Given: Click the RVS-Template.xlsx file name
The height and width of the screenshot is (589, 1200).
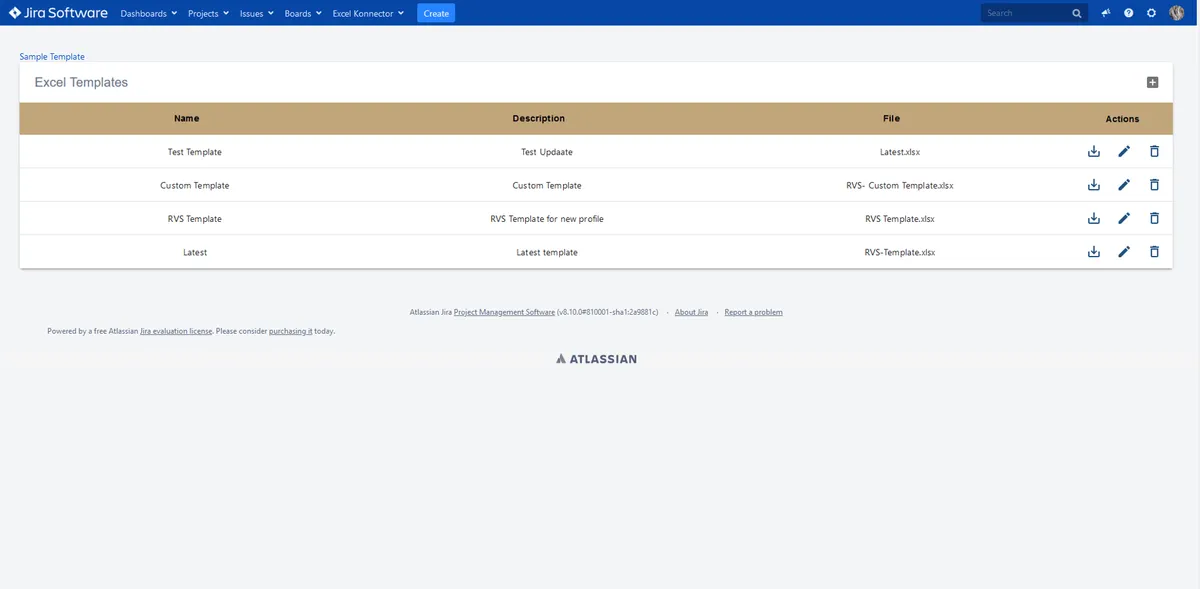Looking at the screenshot, I should pos(900,252).
